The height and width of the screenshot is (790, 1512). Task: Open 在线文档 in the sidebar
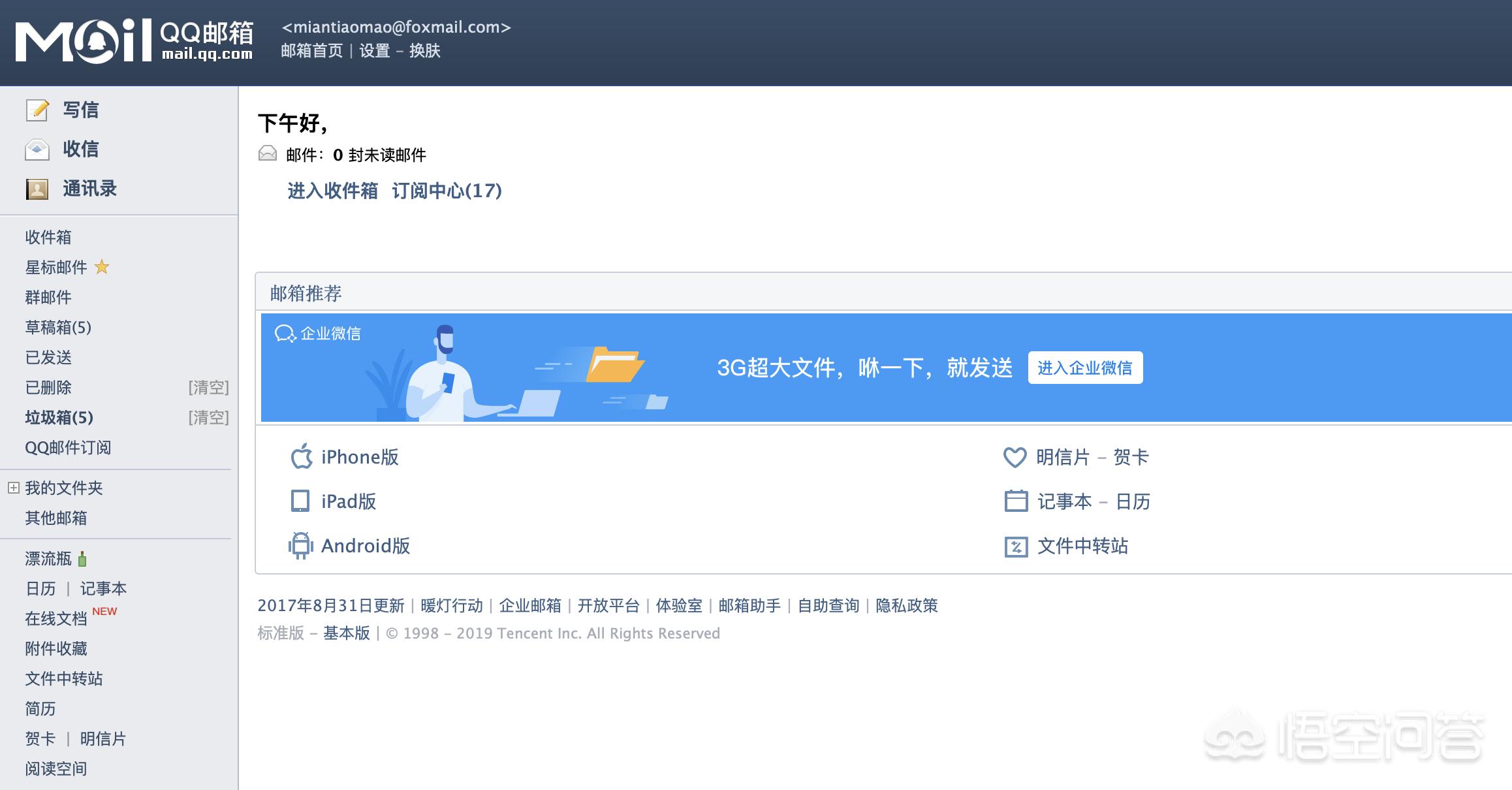tap(56, 618)
